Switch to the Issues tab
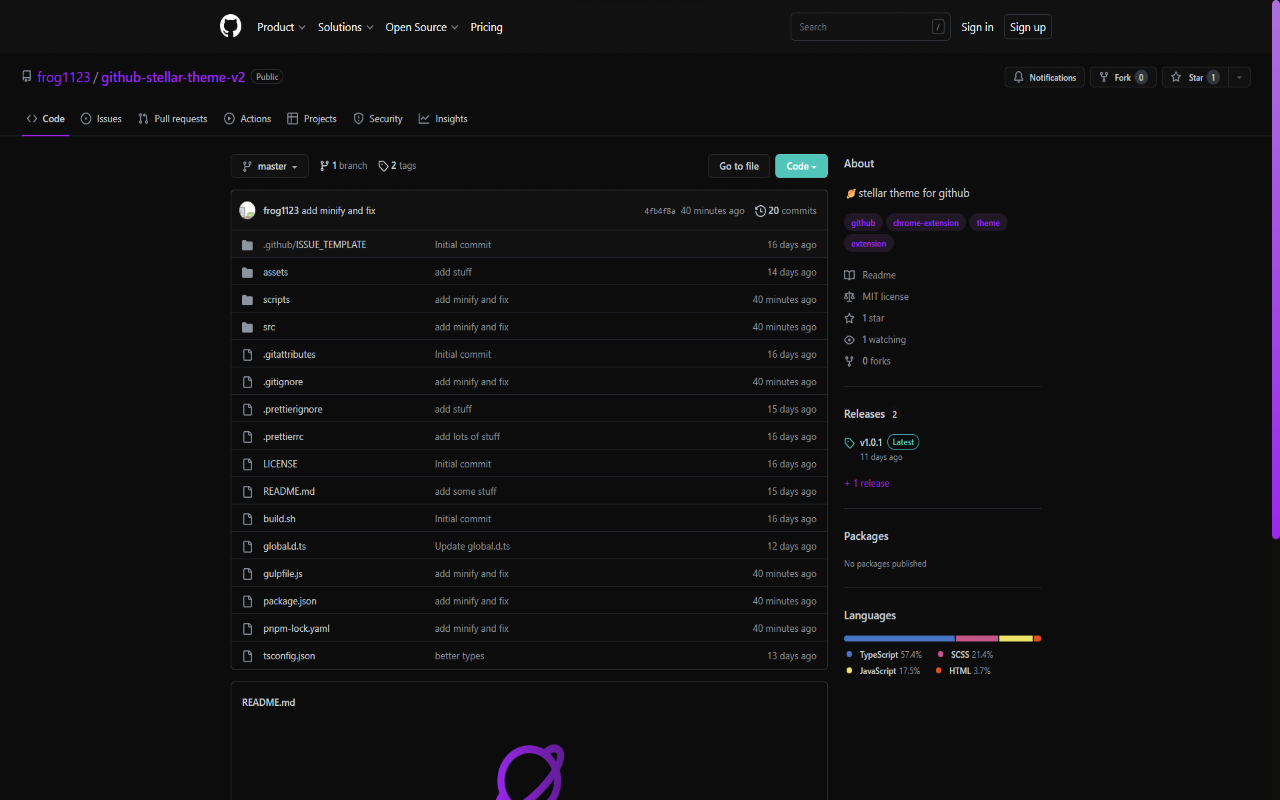This screenshot has width=1280, height=800. tap(101, 119)
